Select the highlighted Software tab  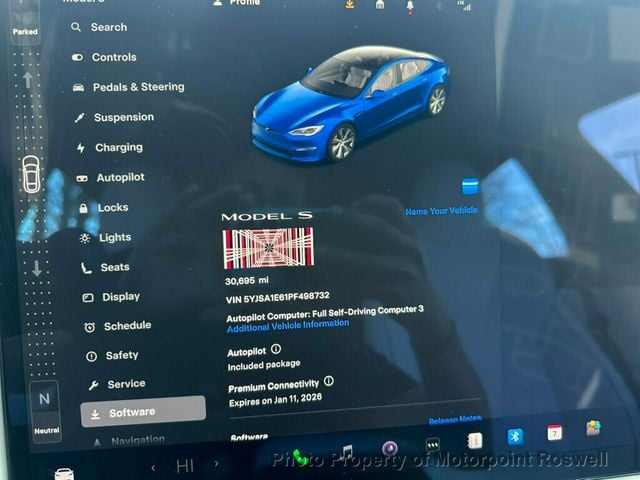[x=143, y=411]
